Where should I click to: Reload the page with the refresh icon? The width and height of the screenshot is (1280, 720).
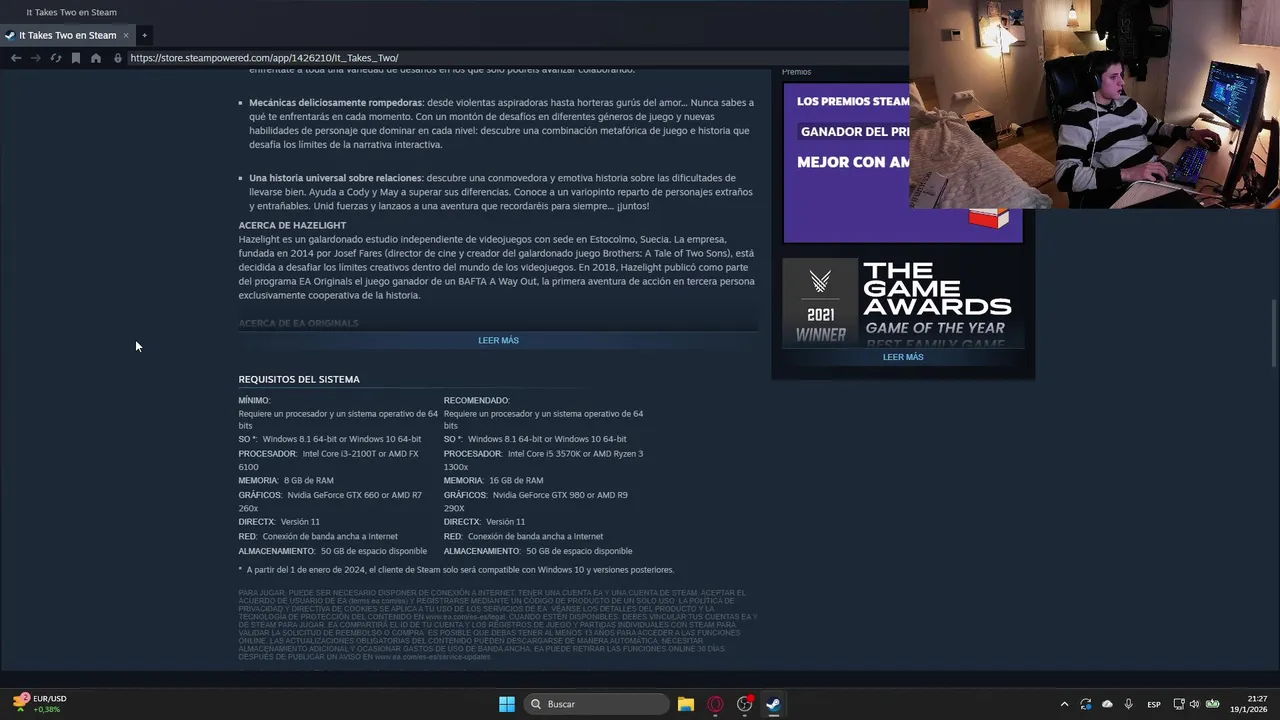point(56,58)
